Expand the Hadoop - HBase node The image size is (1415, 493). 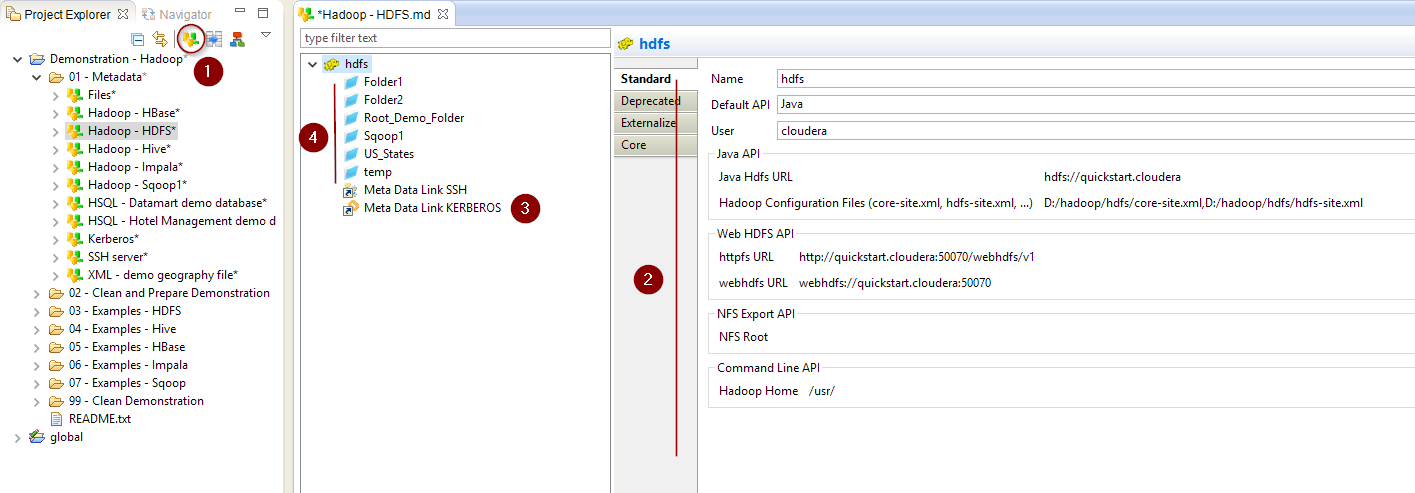coord(55,113)
